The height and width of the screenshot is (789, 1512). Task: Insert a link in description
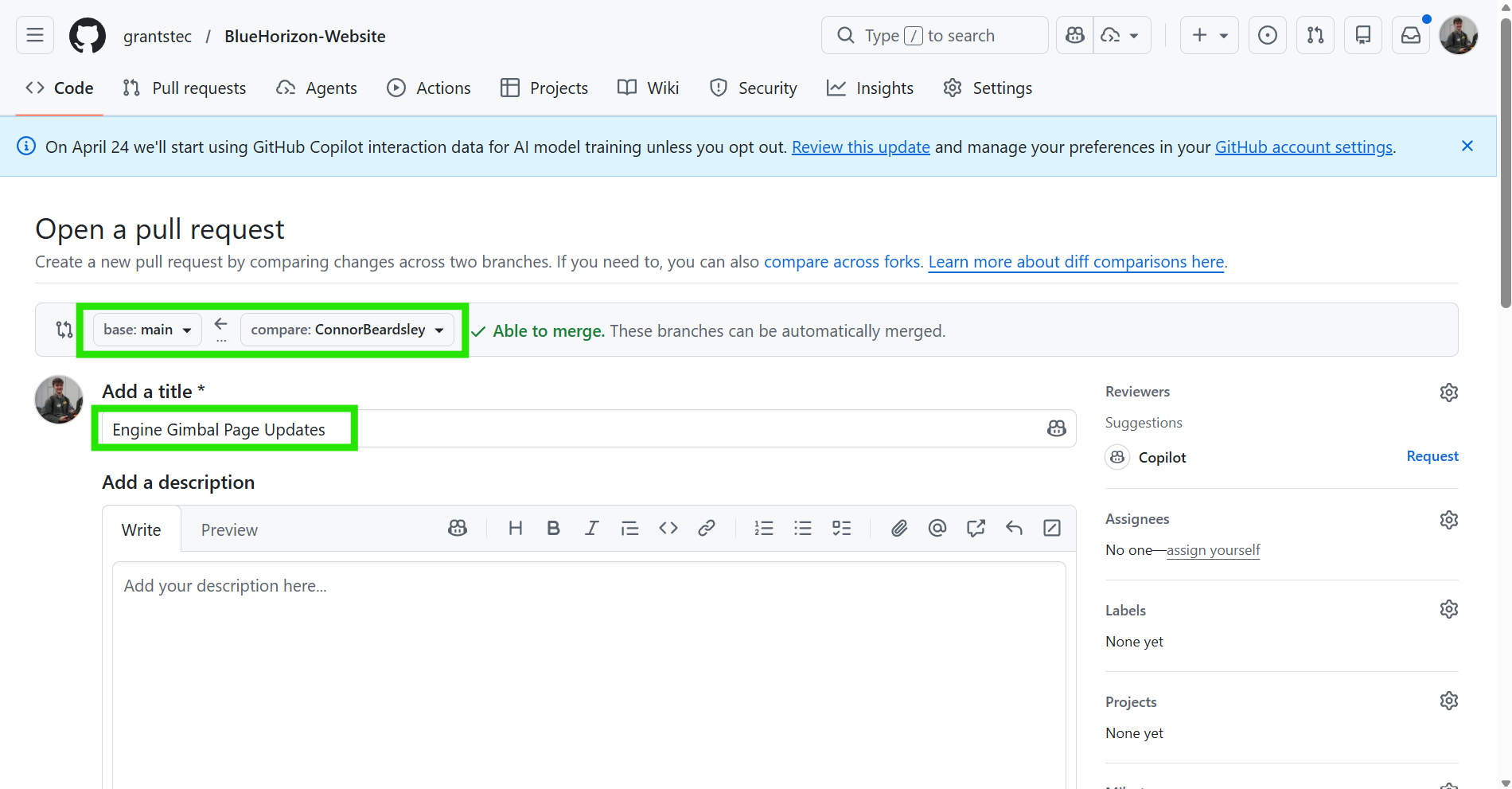[x=707, y=528]
